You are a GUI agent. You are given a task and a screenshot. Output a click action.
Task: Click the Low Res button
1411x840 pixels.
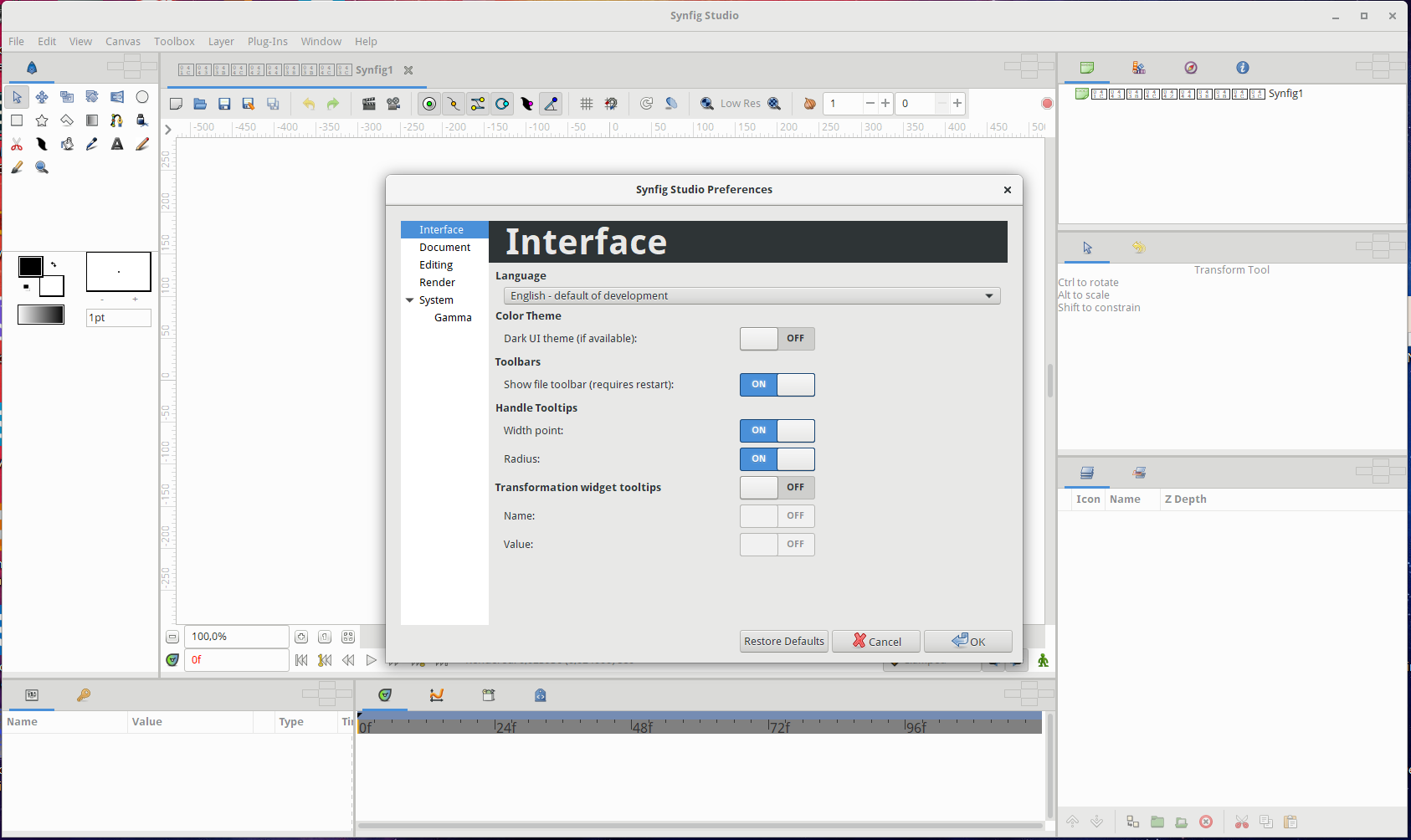[x=740, y=104]
